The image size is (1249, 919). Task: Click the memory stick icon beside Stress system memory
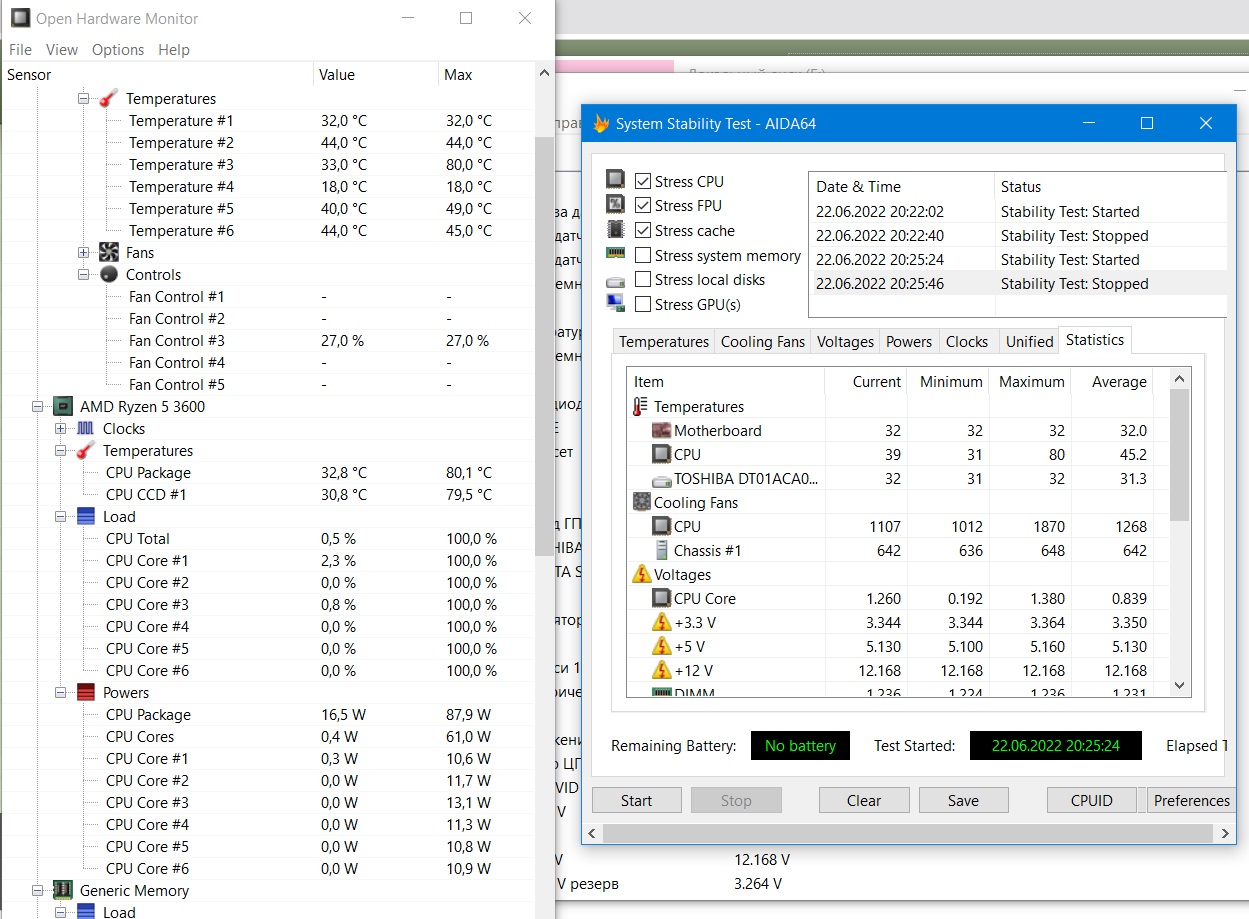pyautogui.click(x=616, y=255)
